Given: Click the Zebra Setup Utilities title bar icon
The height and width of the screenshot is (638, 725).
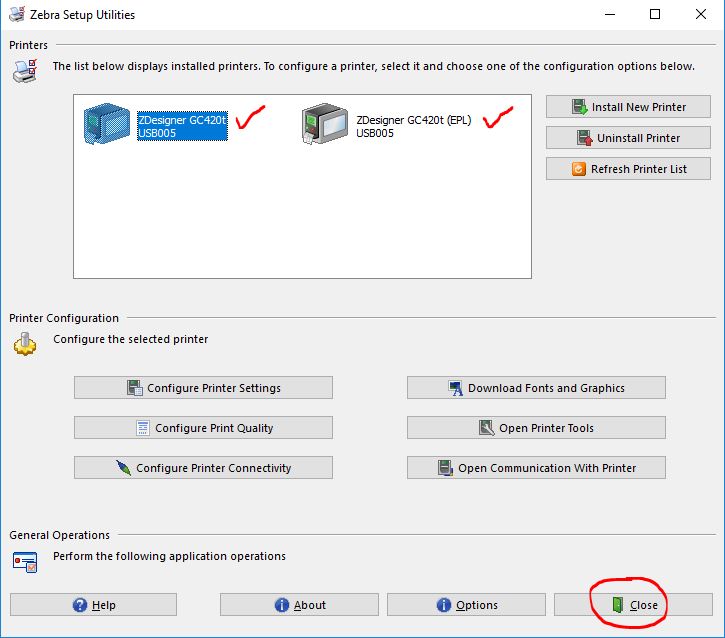Looking at the screenshot, I should tap(17, 14).
